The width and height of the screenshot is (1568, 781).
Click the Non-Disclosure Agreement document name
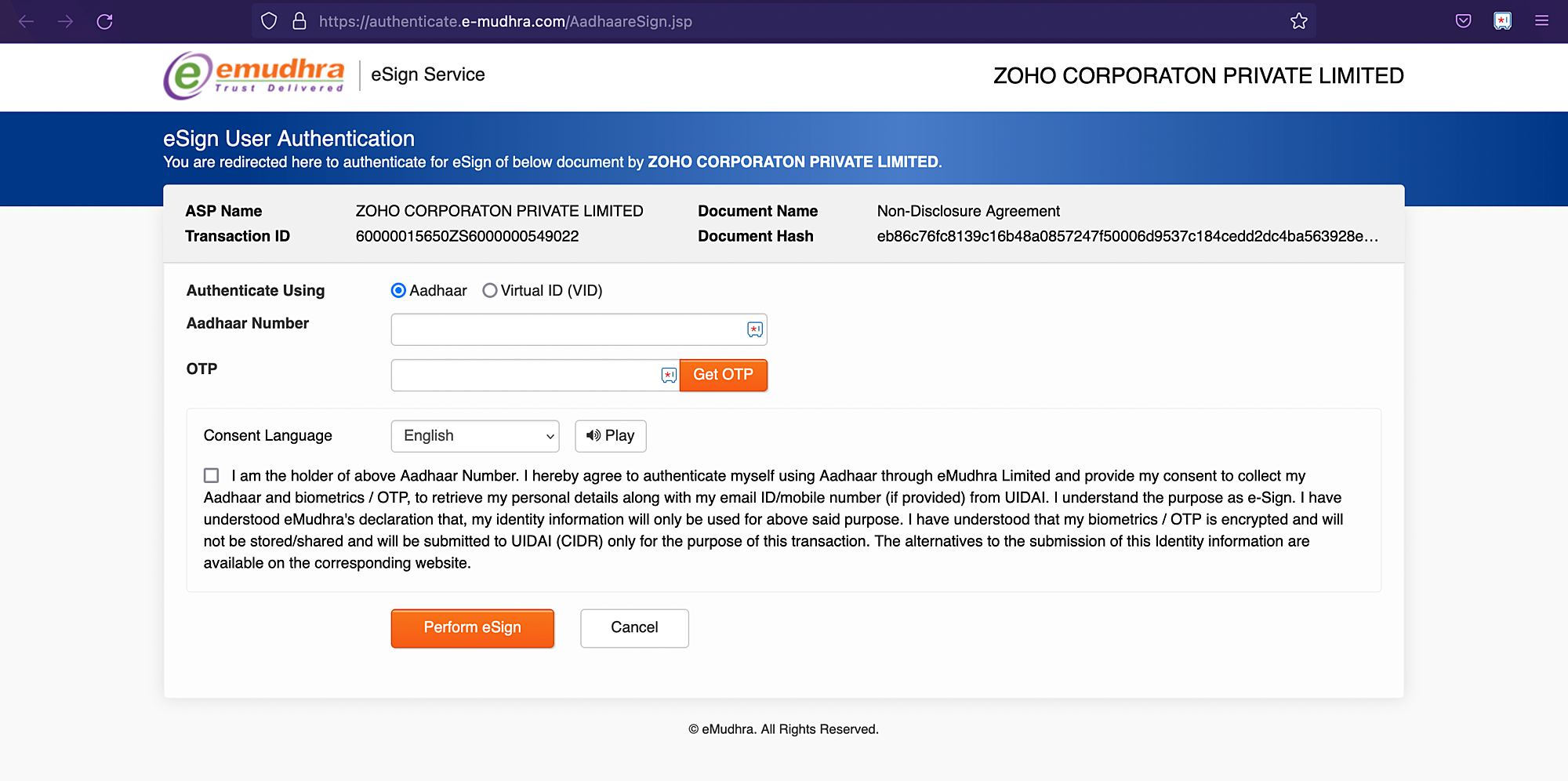pos(968,211)
